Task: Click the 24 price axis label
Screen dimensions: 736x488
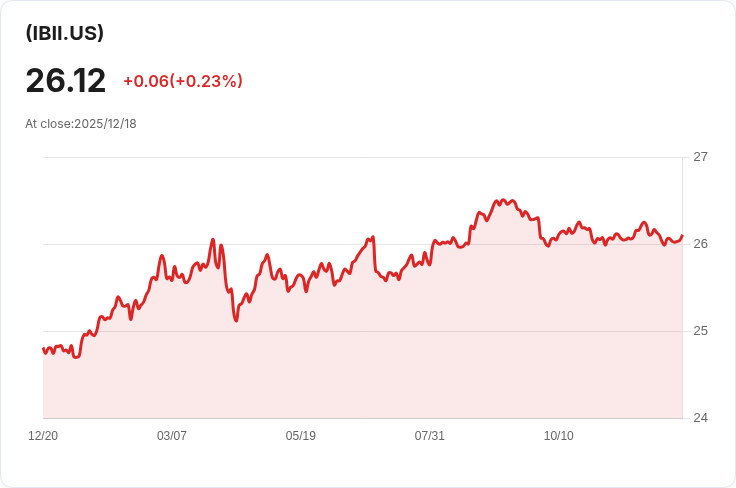Action: click(700, 418)
